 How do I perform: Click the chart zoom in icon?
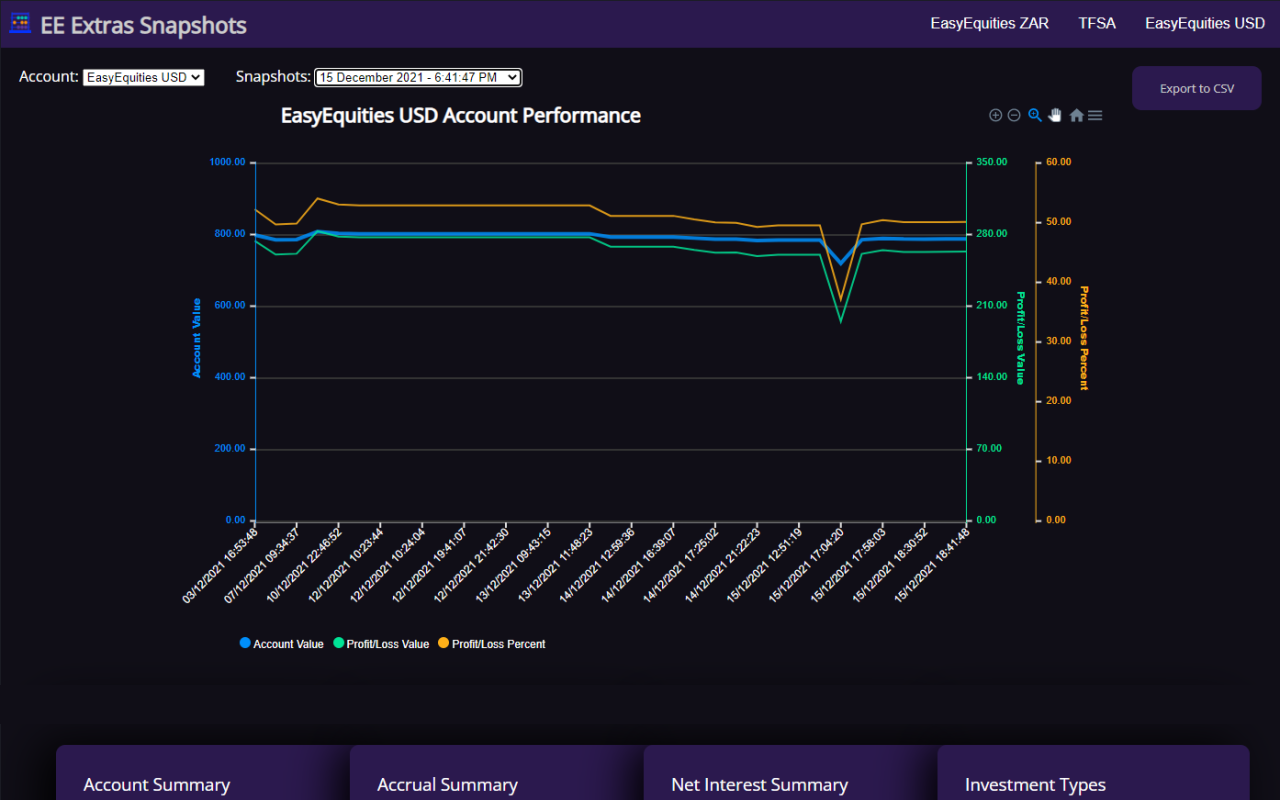995,116
